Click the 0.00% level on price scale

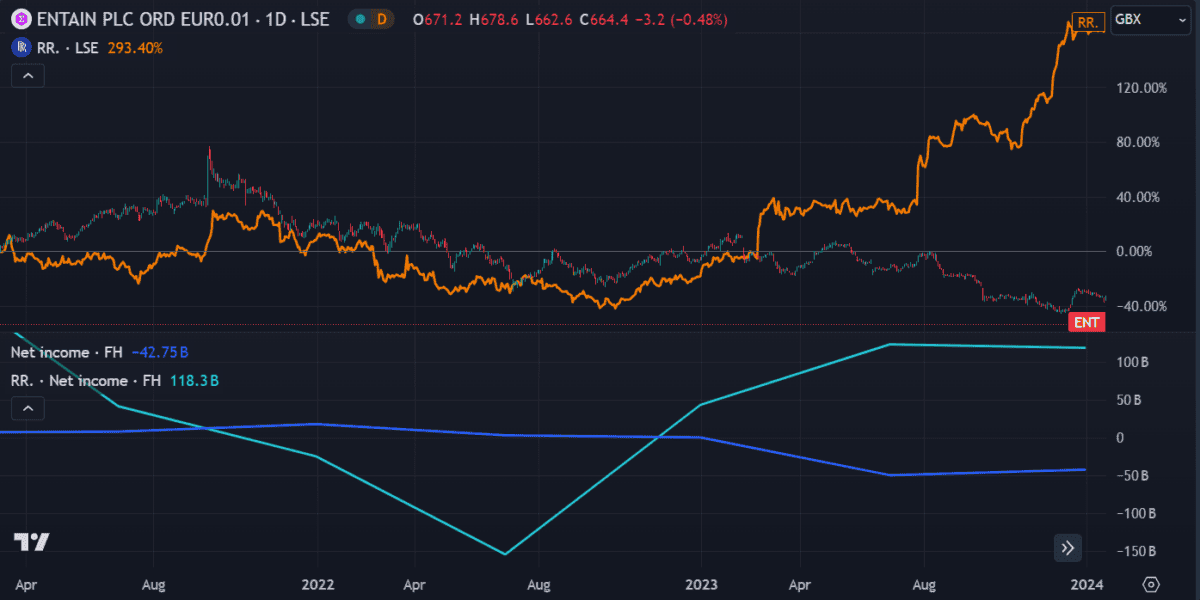(1140, 251)
